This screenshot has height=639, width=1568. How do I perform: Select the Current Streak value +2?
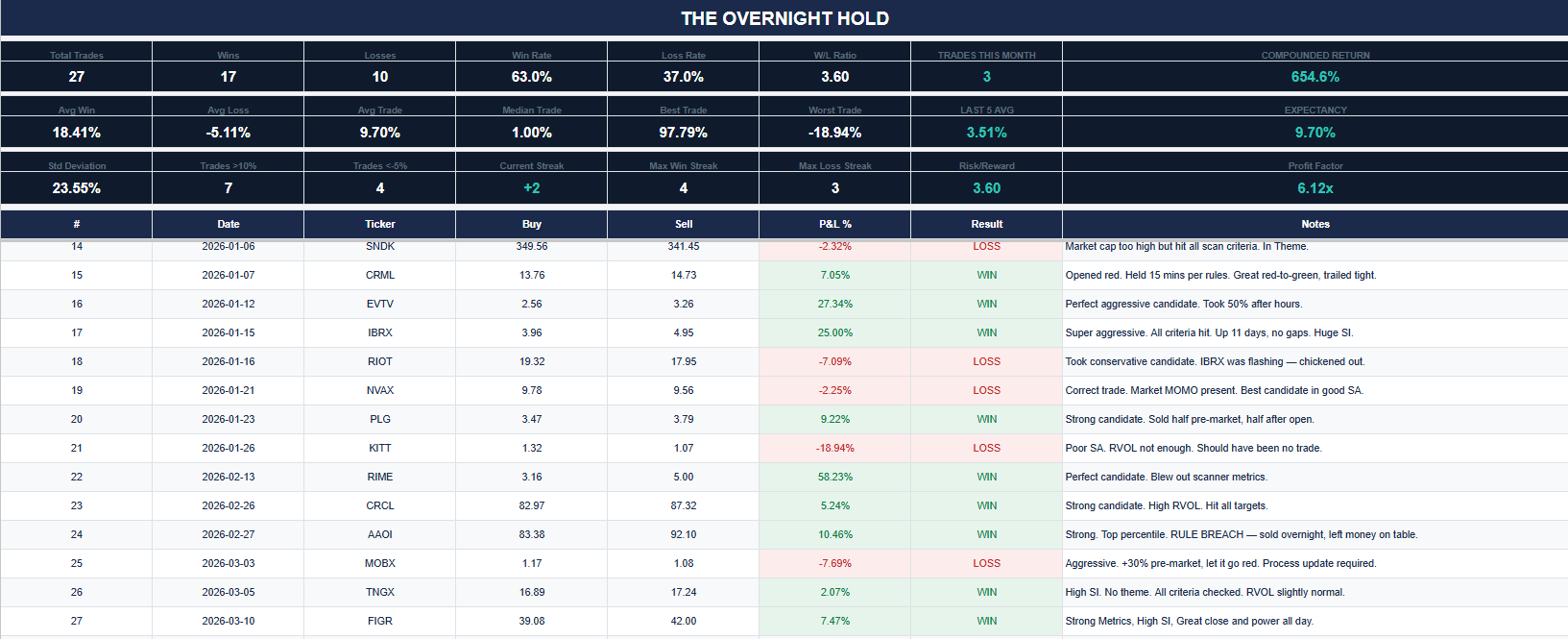pos(531,188)
